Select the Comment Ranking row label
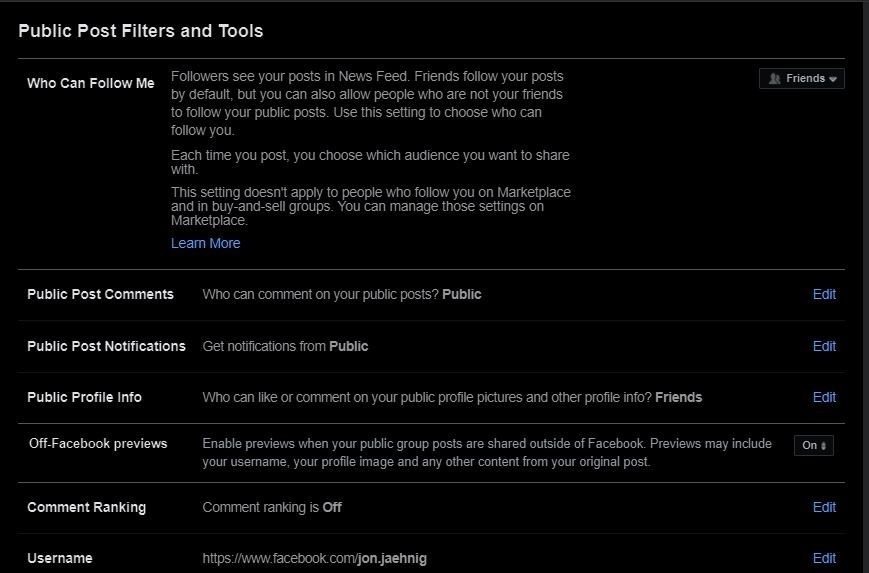This screenshot has width=869, height=573. click(86, 507)
